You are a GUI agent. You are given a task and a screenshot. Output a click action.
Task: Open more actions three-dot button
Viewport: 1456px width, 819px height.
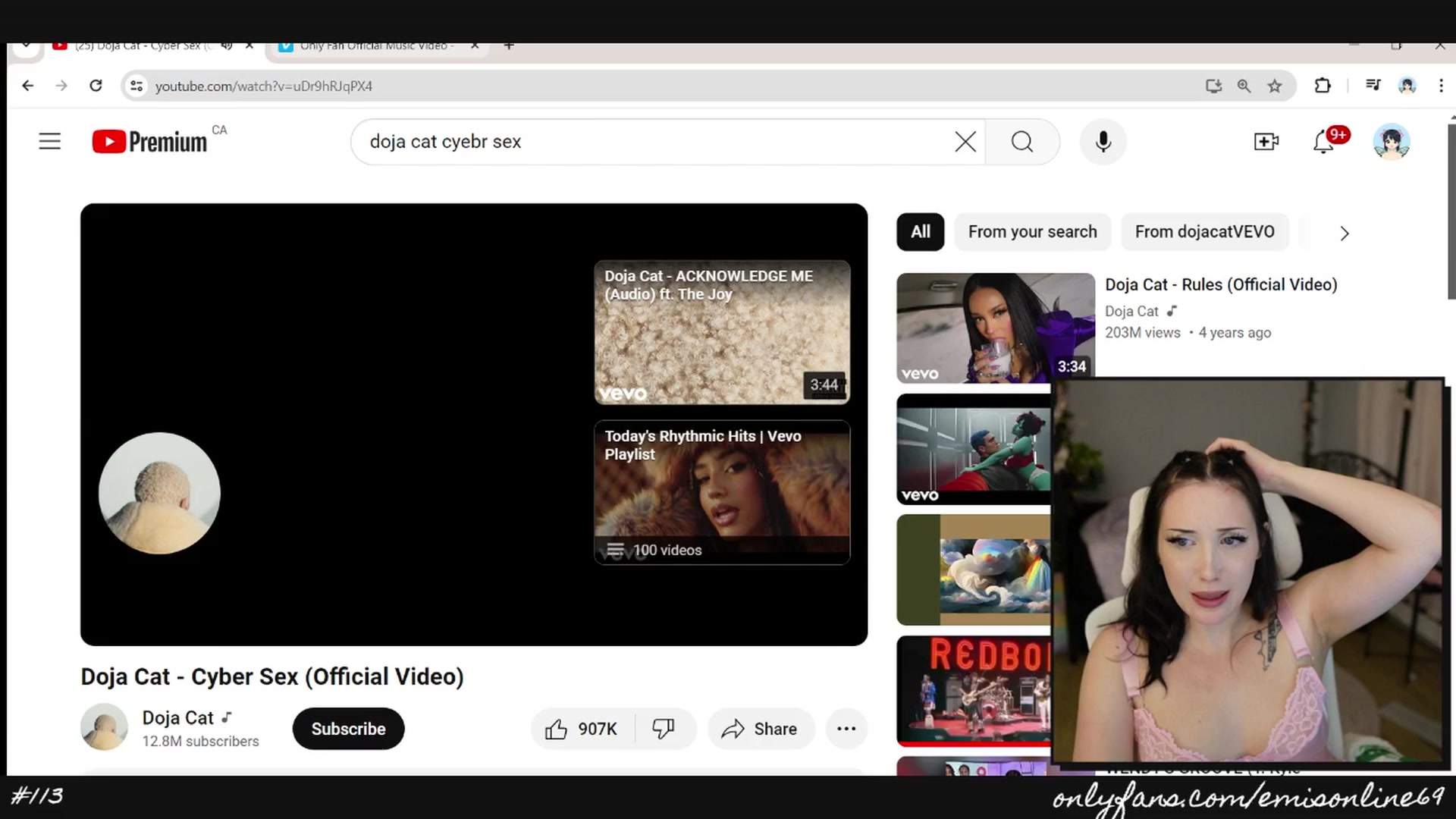(x=846, y=729)
